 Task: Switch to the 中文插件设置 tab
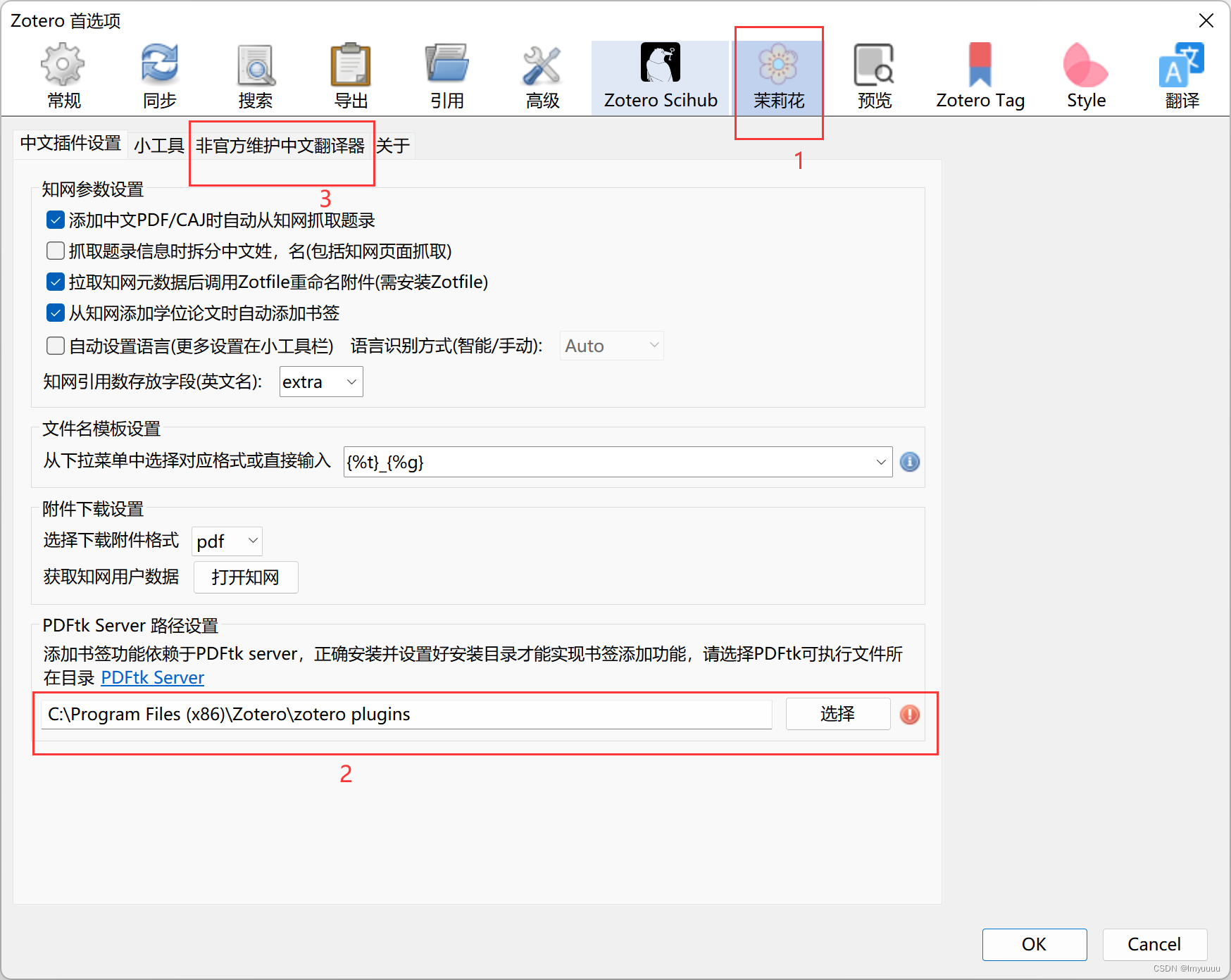click(x=70, y=144)
